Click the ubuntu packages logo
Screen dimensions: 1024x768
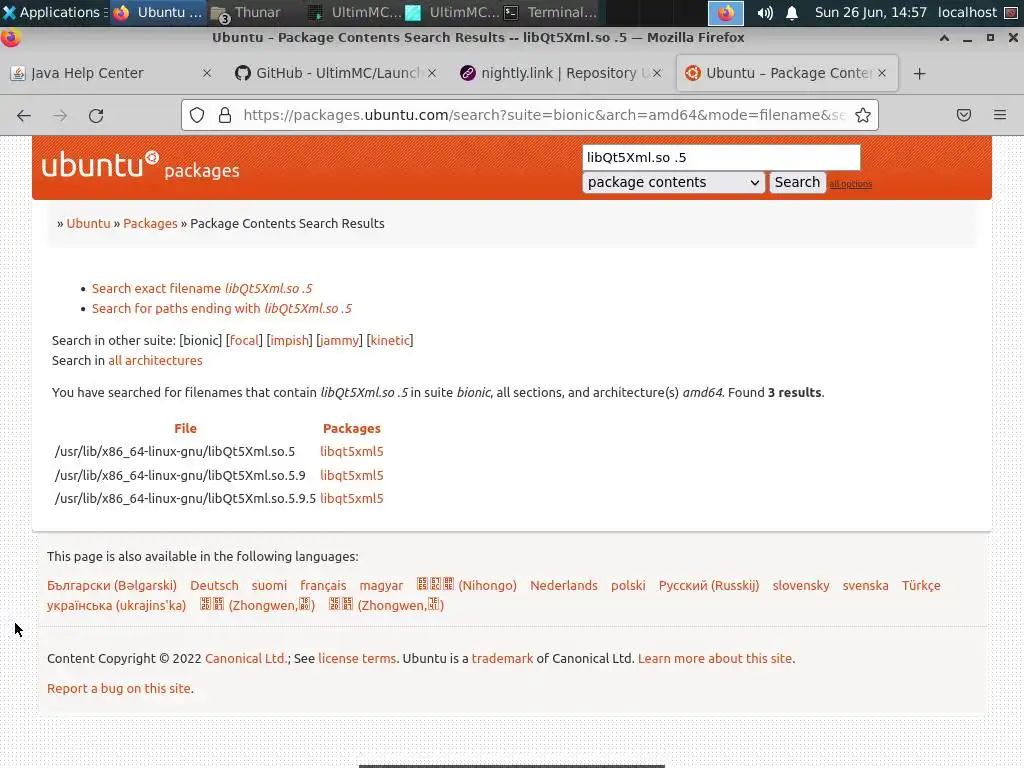tap(140, 166)
